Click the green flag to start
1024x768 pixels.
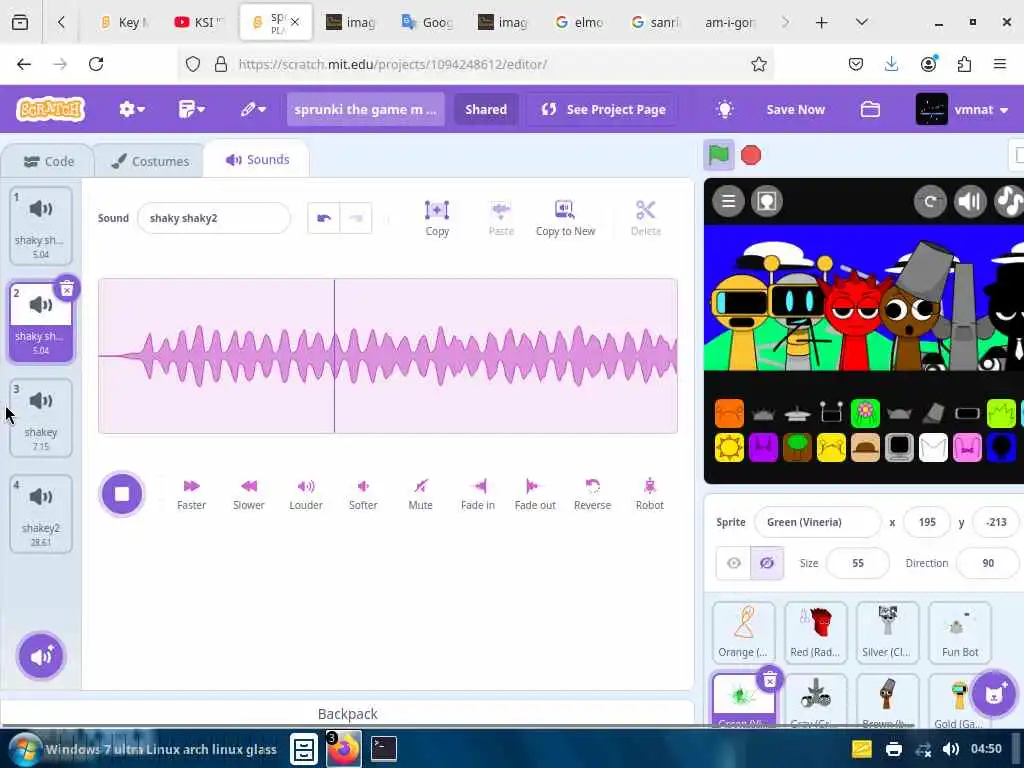coord(718,155)
